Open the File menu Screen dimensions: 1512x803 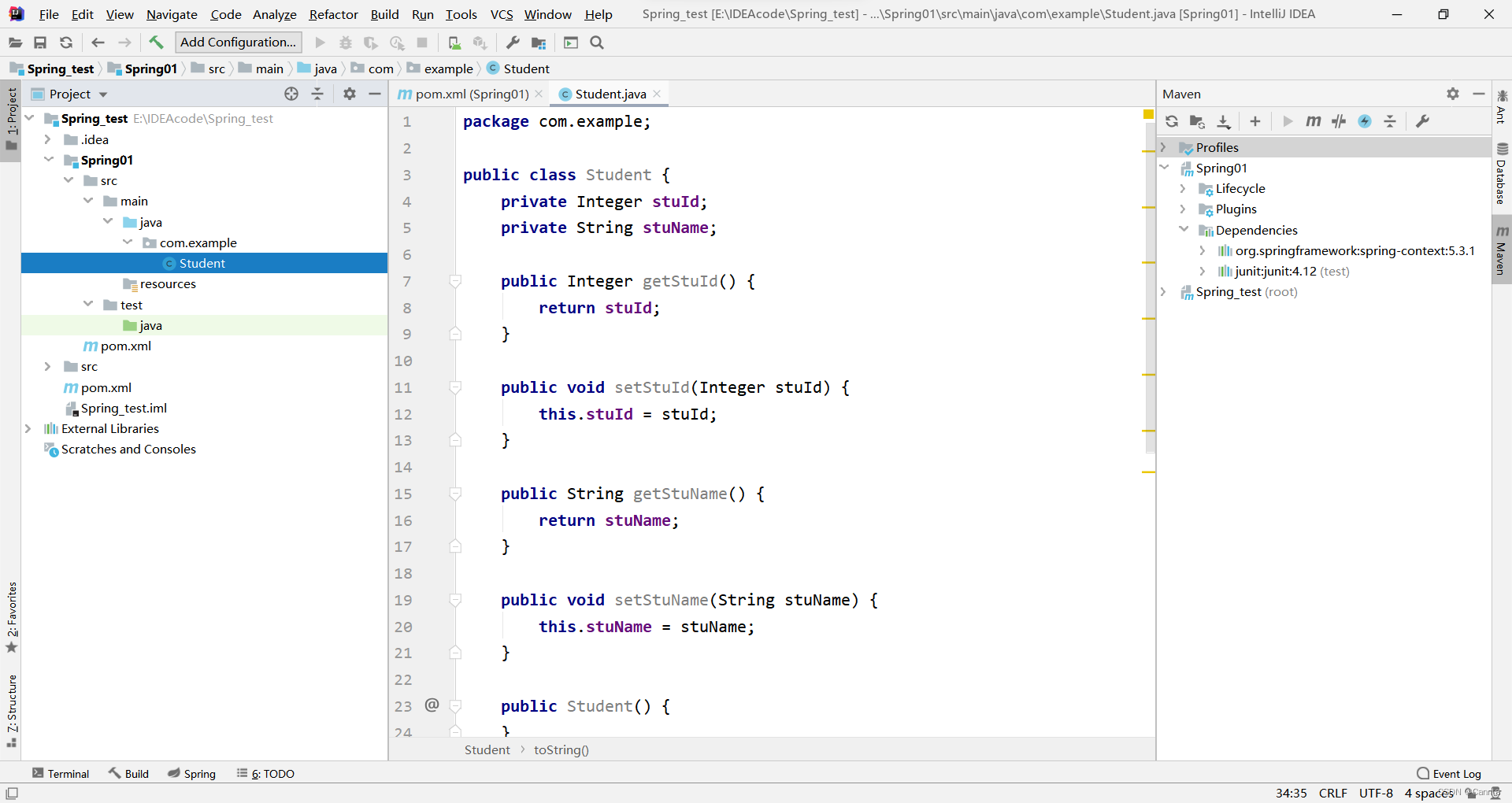[x=49, y=14]
